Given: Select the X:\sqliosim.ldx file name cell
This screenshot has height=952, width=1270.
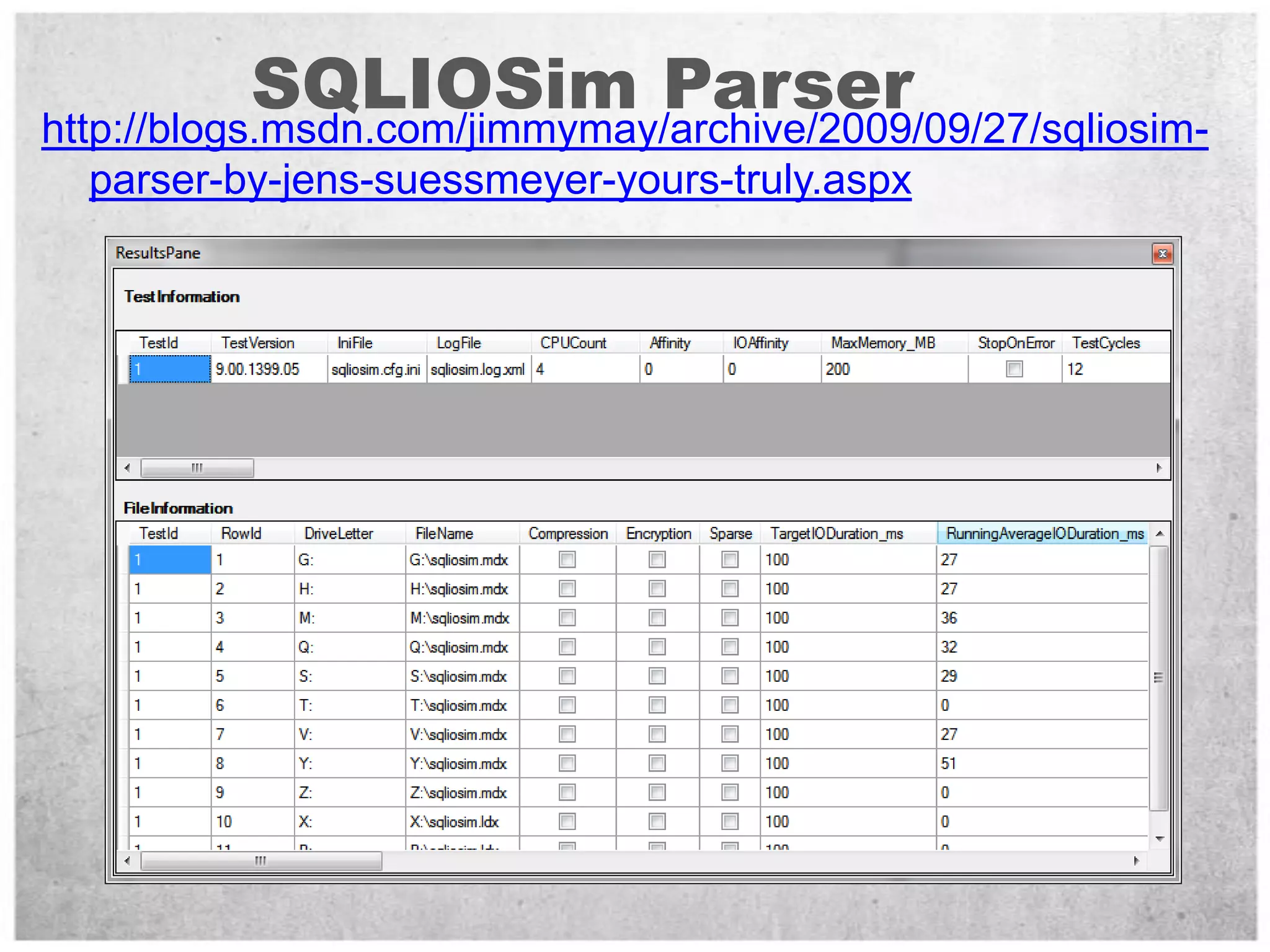Looking at the screenshot, I should (x=455, y=822).
